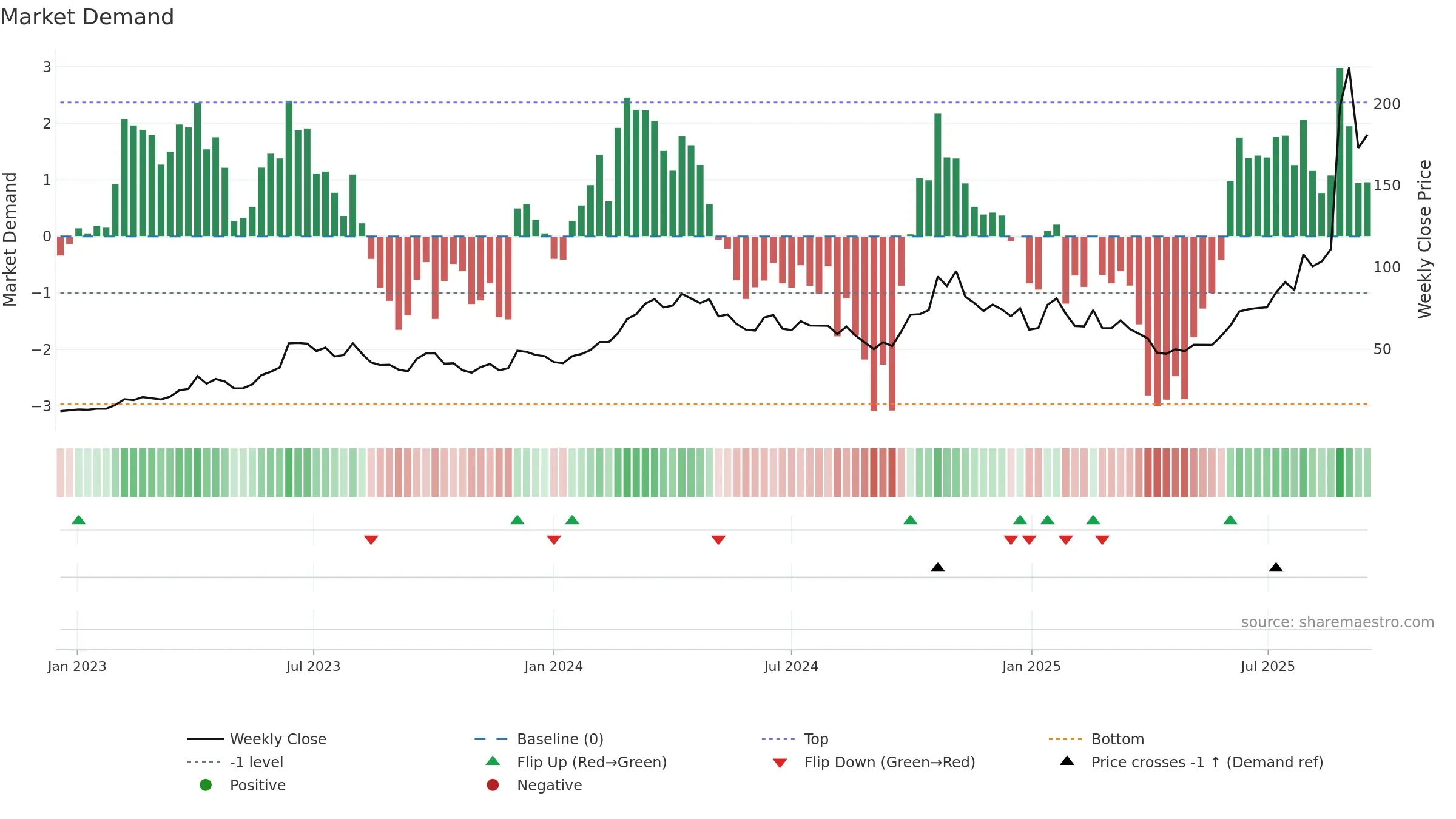Click the Jan 2025 x-axis label

click(1031, 666)
